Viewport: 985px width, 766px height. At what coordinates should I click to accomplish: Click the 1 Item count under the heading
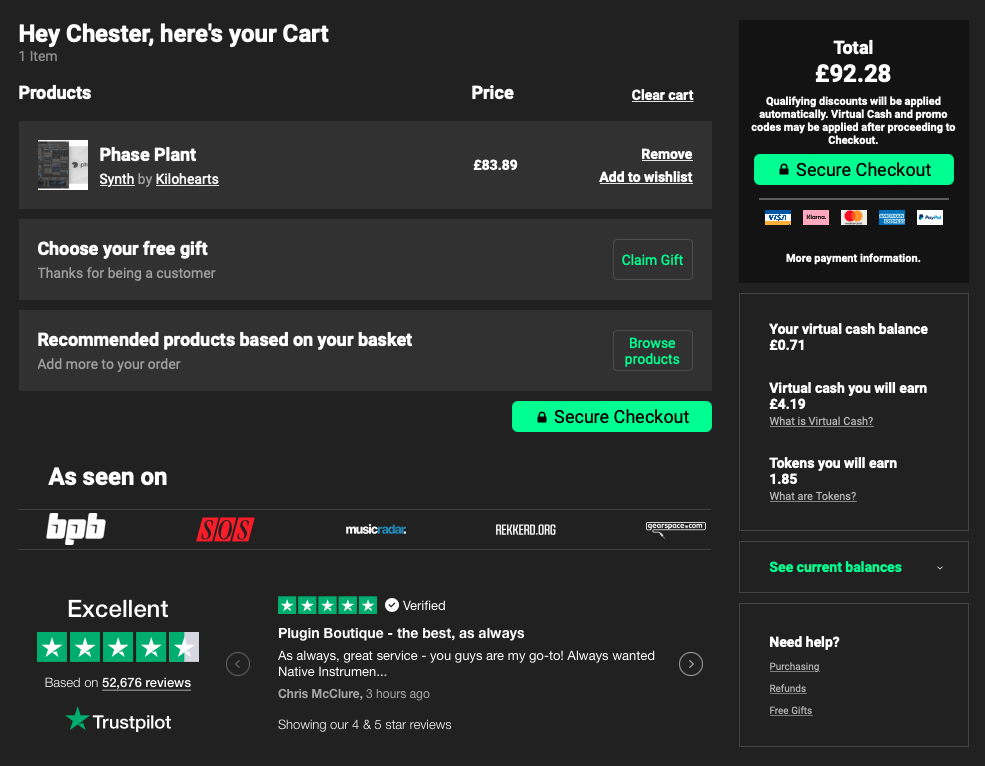(38, 57)
